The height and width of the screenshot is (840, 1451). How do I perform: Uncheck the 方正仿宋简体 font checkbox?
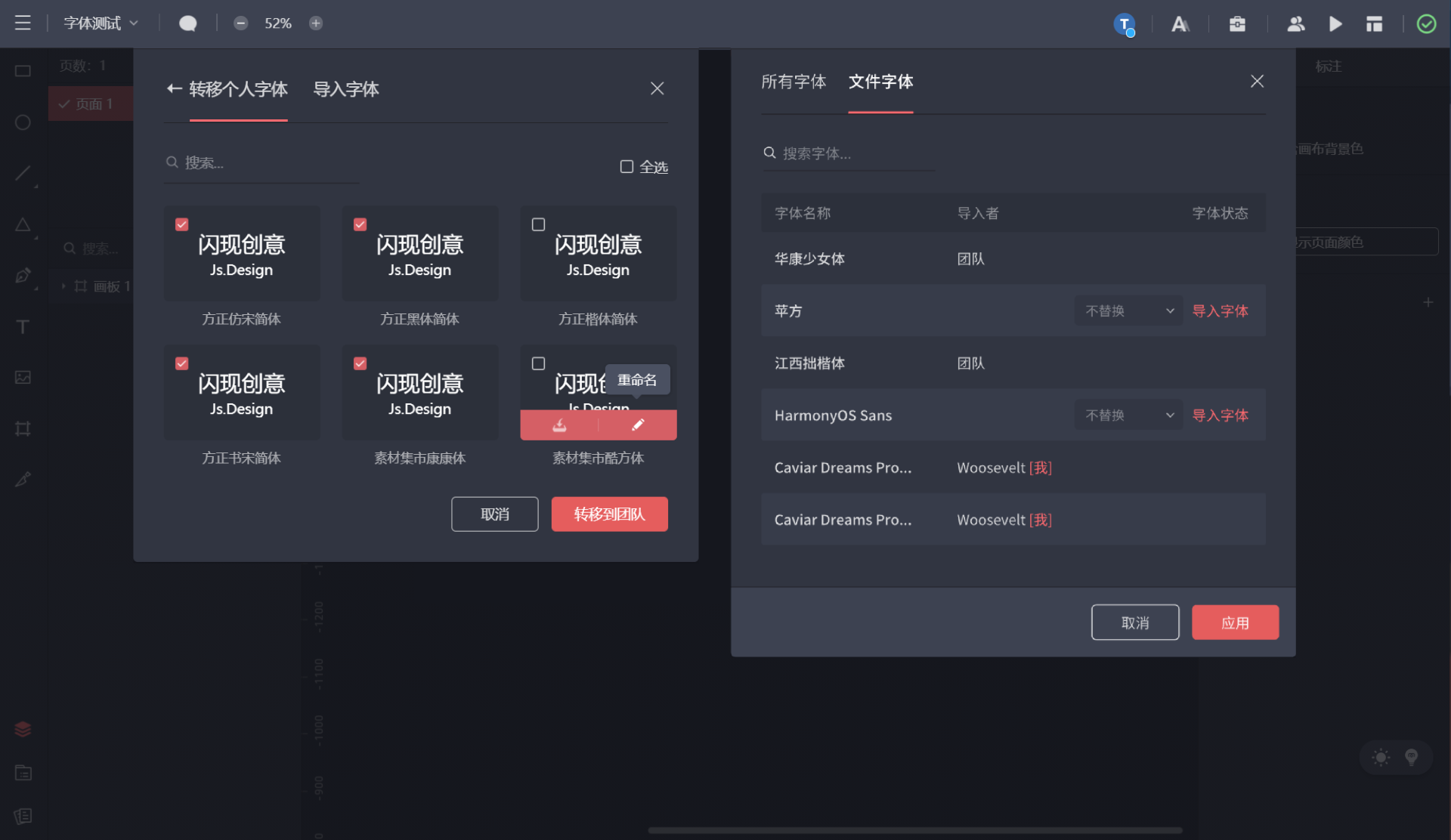(x=181, y=224)
